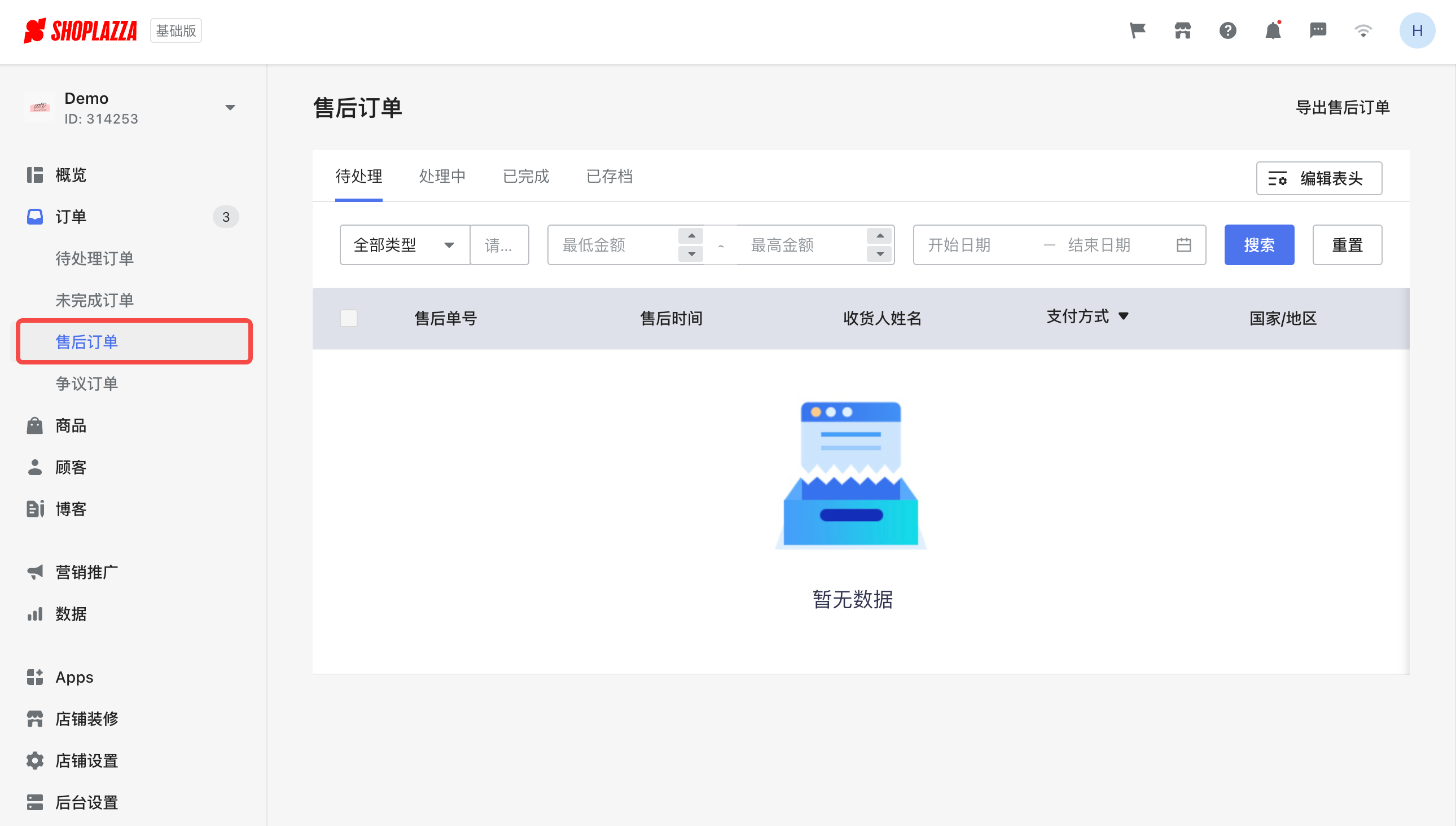
Task: Open the chat messages icon
Action: point(1319,30)
